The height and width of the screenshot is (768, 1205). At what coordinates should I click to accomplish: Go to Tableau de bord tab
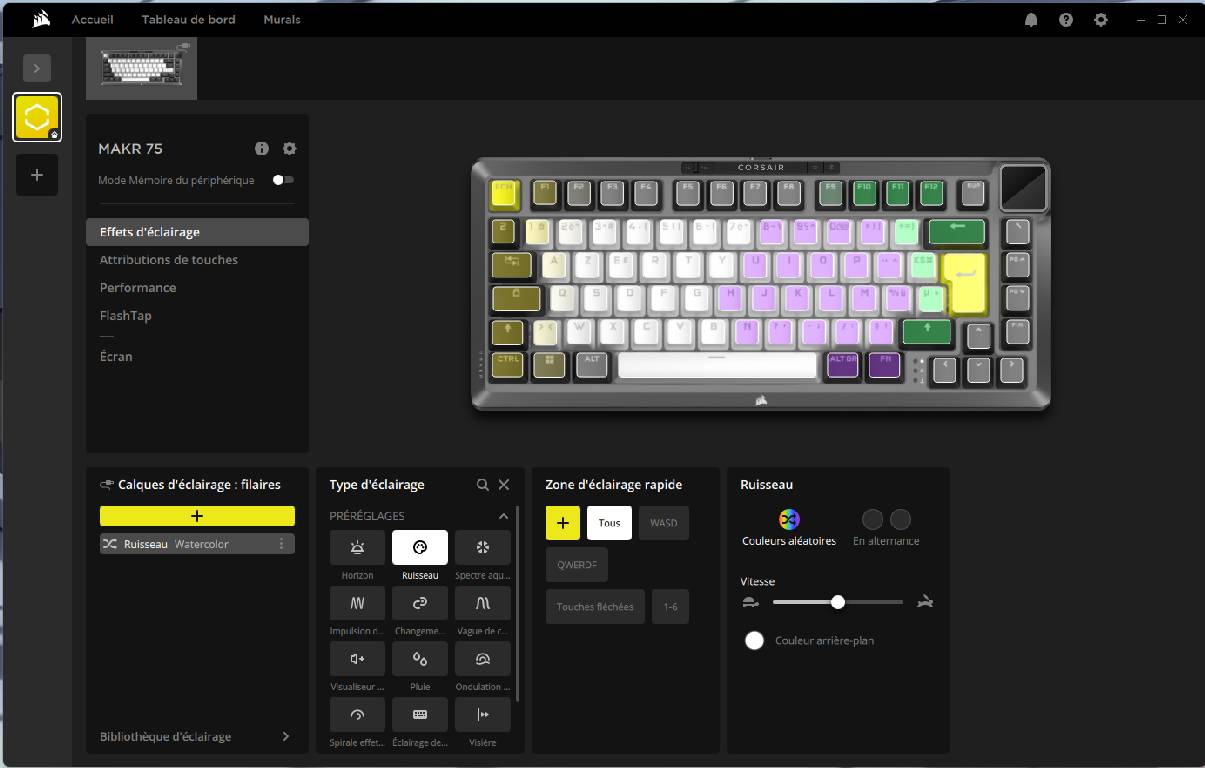click(189, 19)
